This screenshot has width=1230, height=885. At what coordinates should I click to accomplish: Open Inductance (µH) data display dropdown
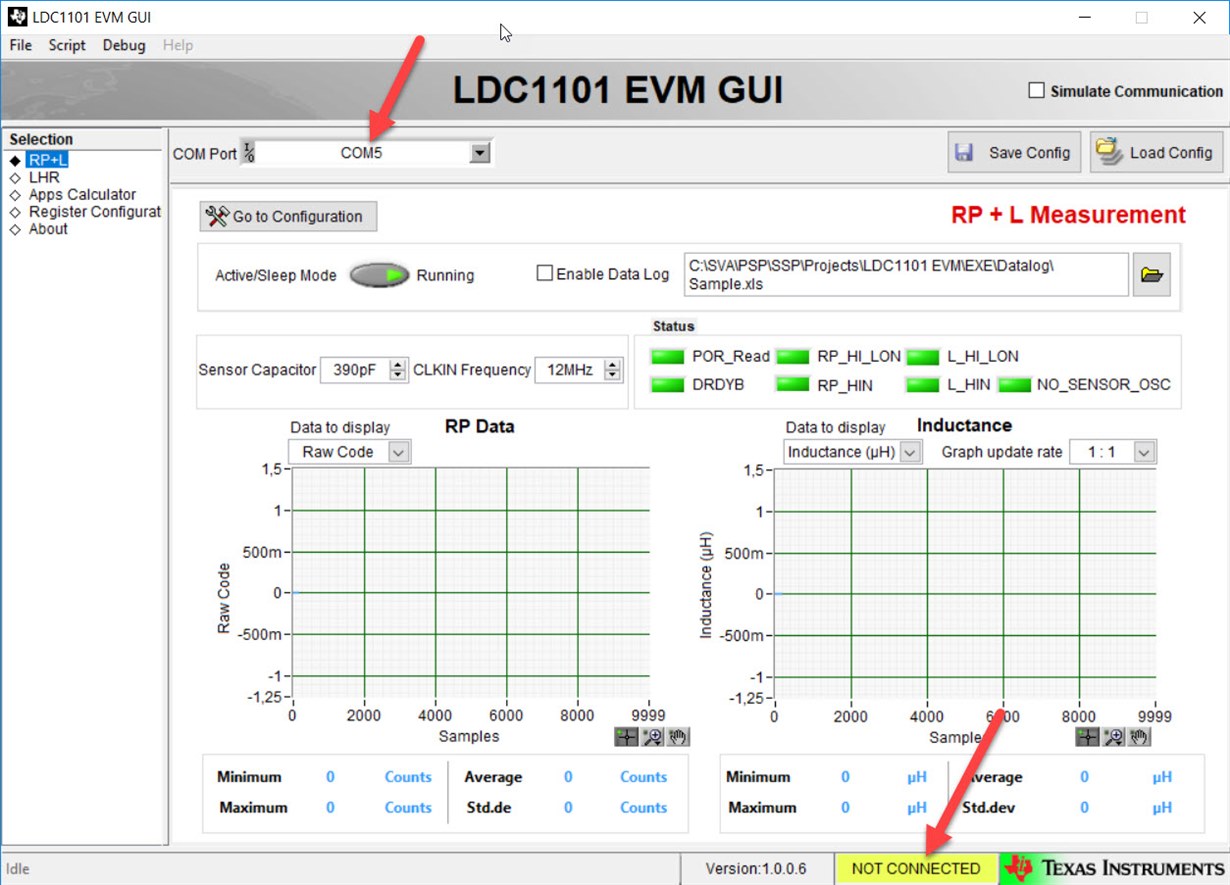click(910, 452)
